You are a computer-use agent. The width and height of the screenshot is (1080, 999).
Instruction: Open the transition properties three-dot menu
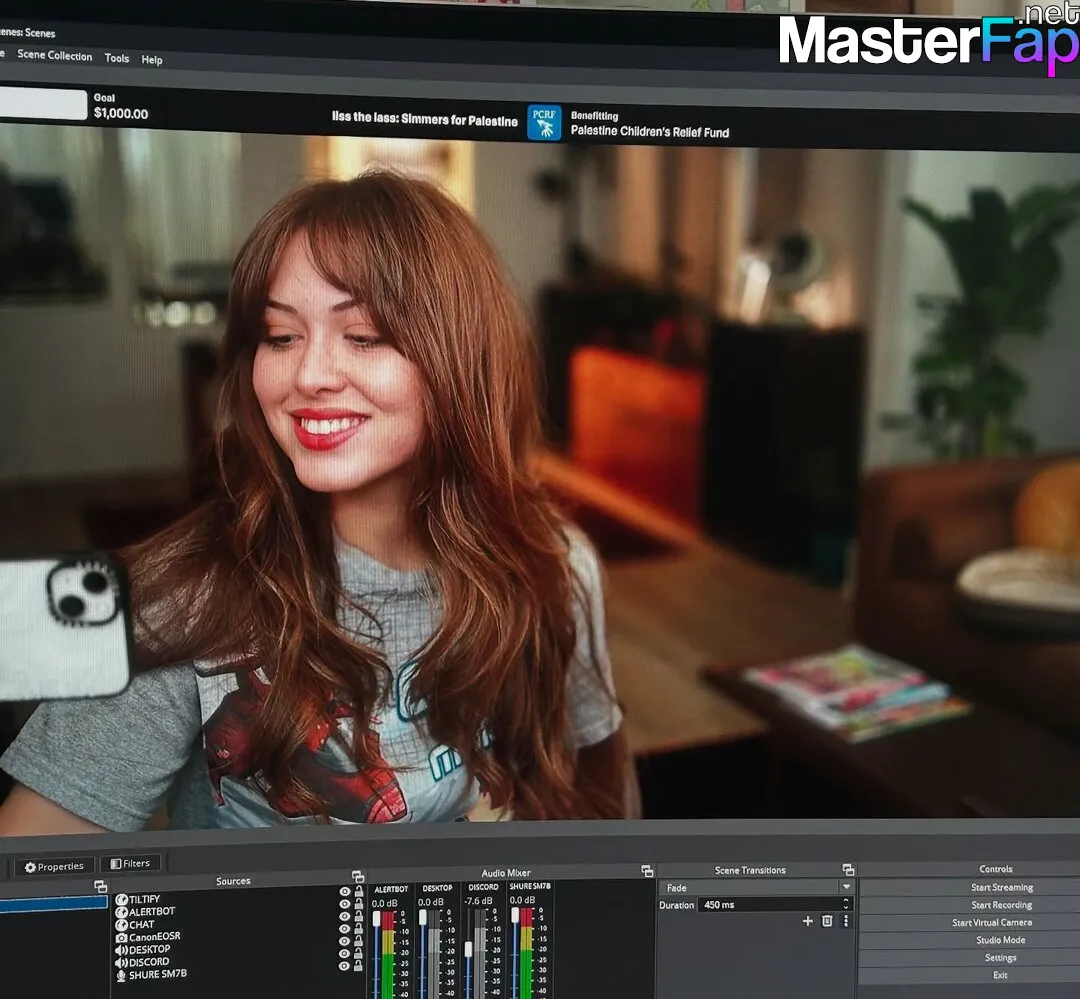coord(846,921)
